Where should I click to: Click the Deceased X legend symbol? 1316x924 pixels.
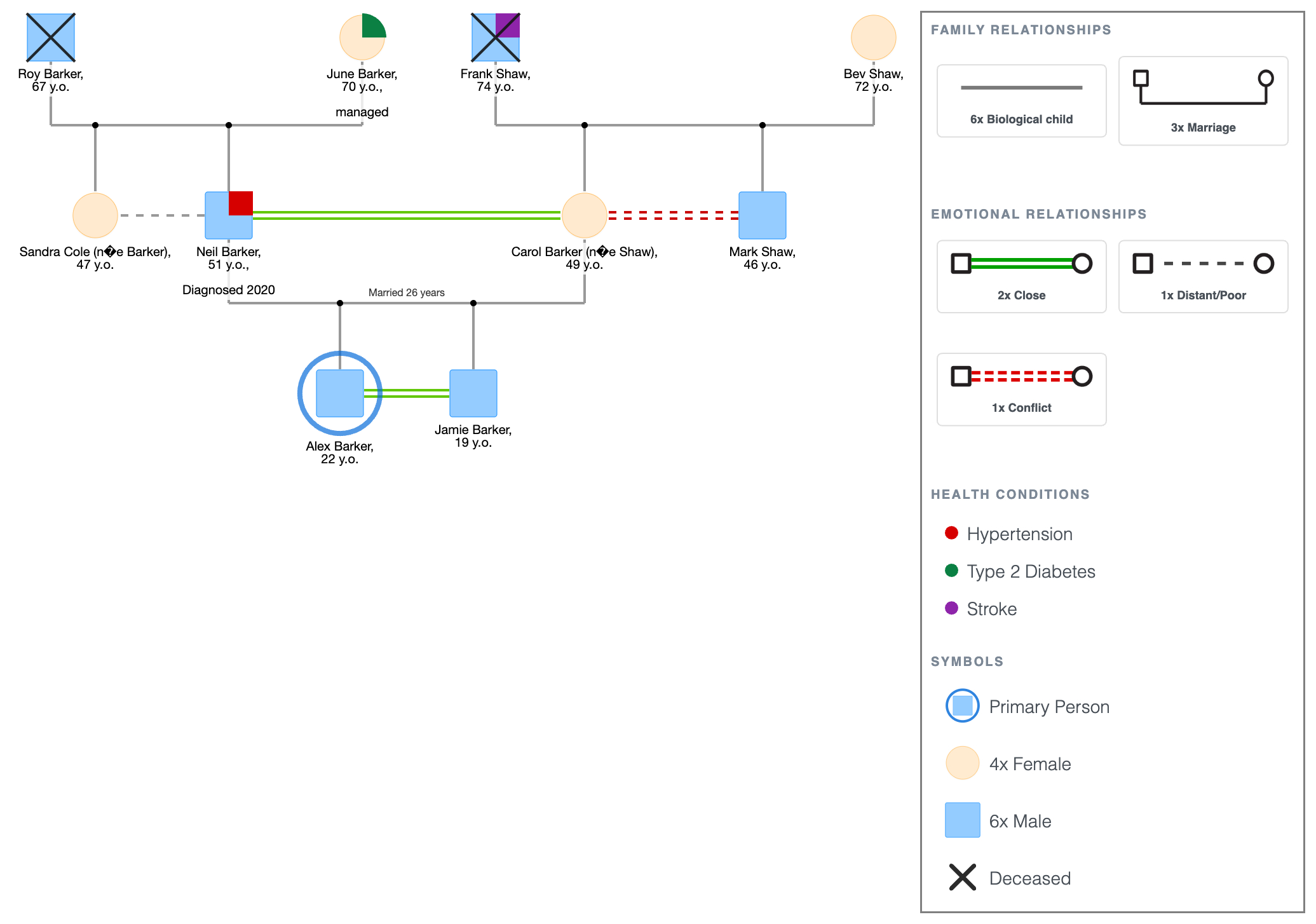(x=963, y=877)
